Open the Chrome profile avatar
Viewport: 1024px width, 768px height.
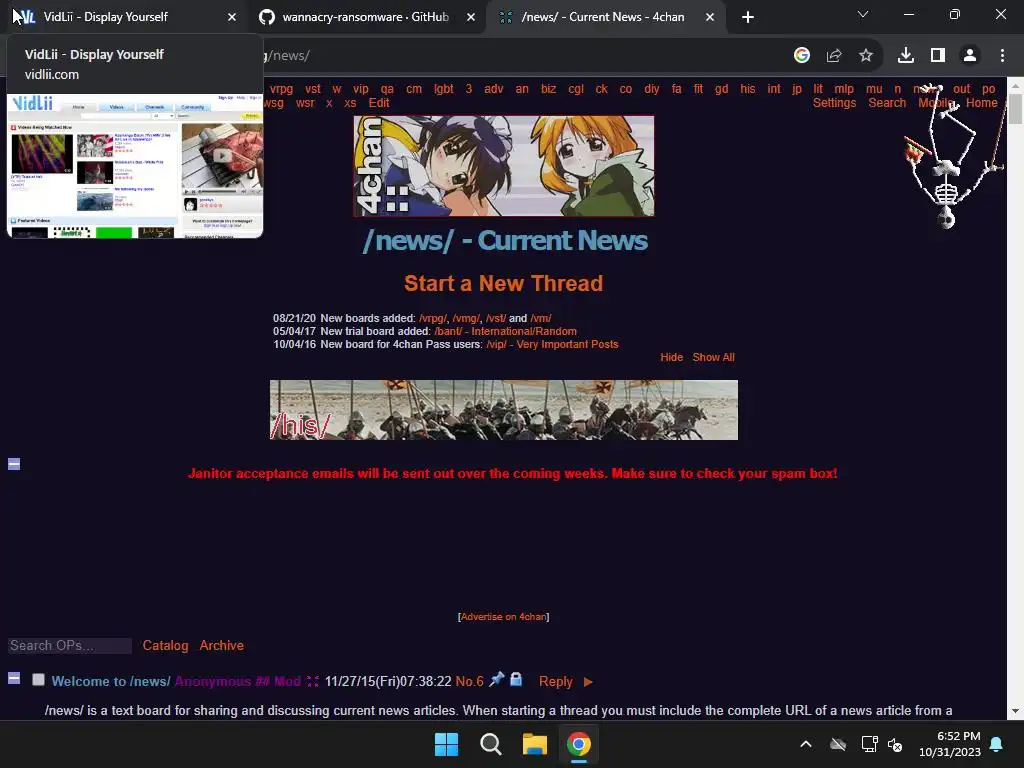tap(970, 56)
